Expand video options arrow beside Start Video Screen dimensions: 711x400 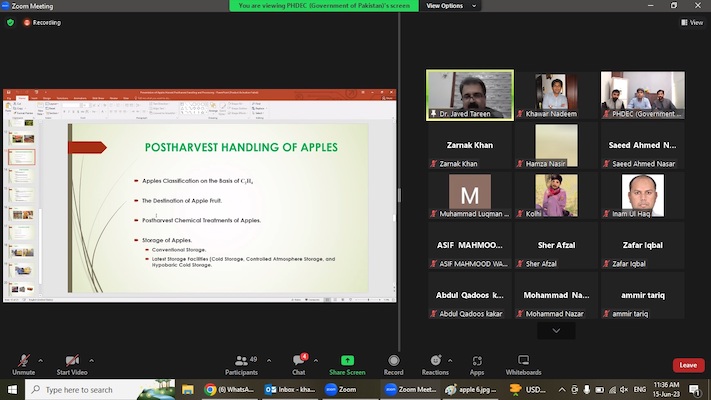click(91, 360)
